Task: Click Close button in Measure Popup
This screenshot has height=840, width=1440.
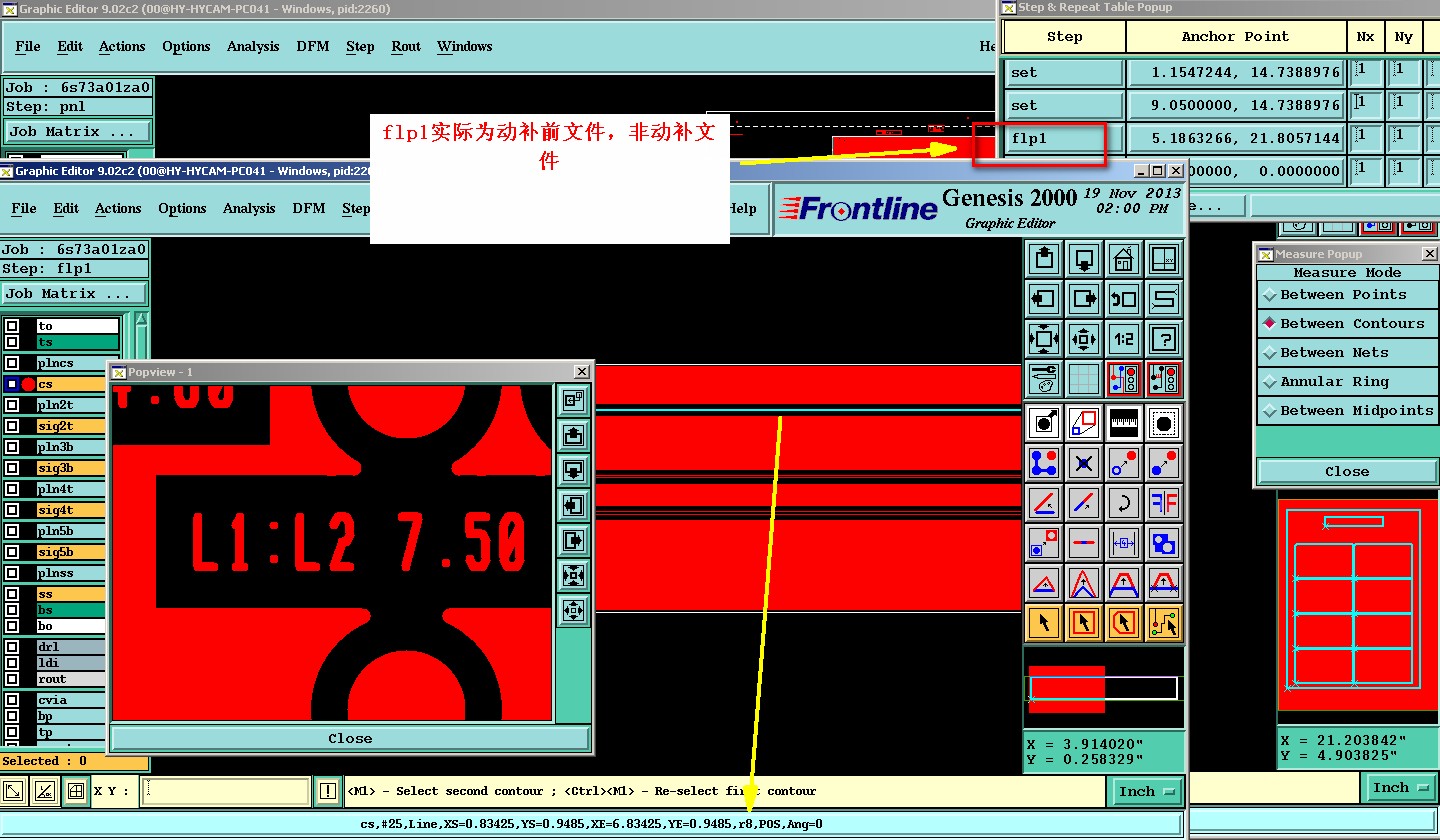Action: (1347, 472)
